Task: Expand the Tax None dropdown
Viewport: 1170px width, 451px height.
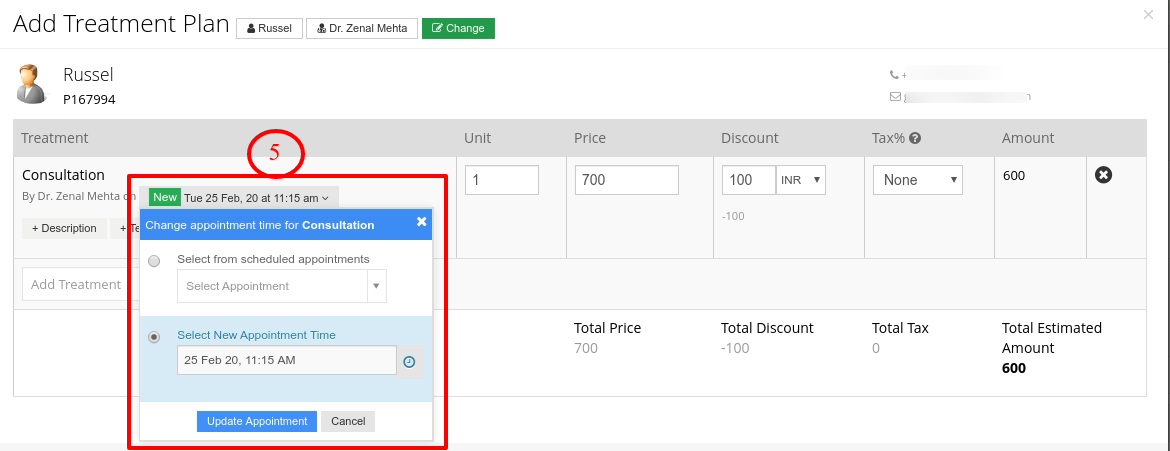Action: pyautogui.click(x=918, y=180)
